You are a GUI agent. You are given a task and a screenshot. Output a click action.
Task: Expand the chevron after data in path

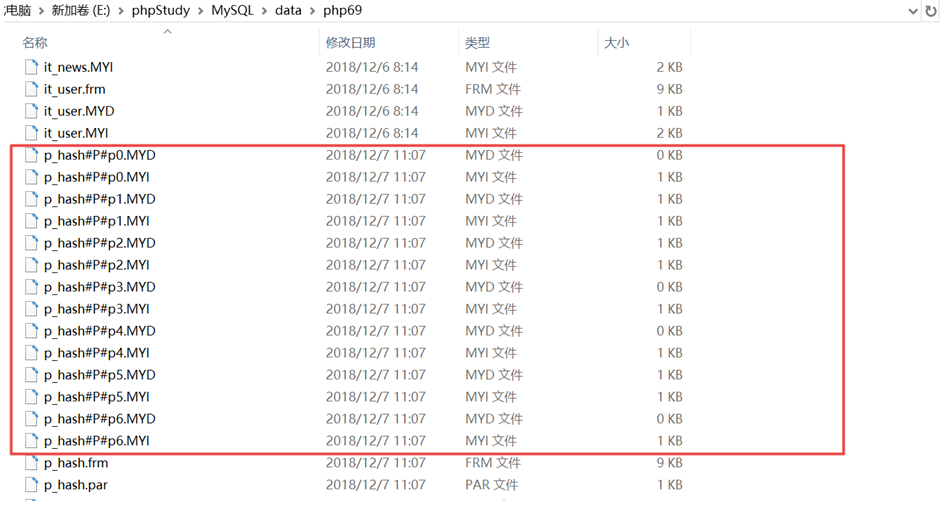[312, 11]
